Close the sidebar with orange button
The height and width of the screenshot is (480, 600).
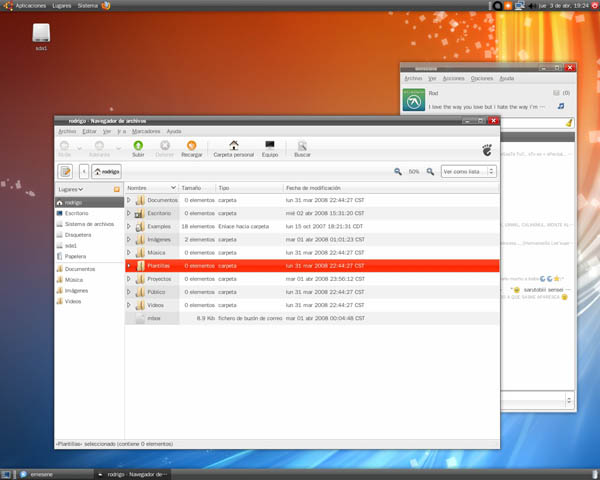coord(117,189)
